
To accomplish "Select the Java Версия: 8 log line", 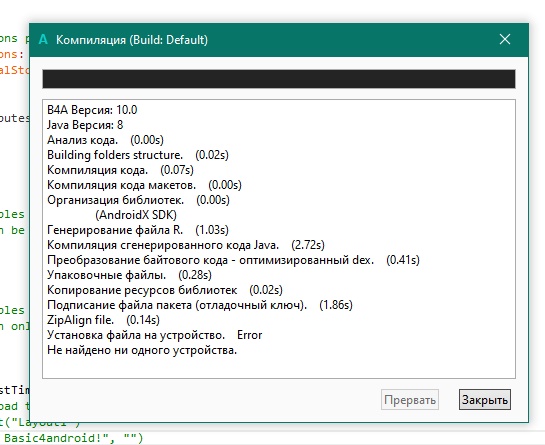I will point(85,125).
